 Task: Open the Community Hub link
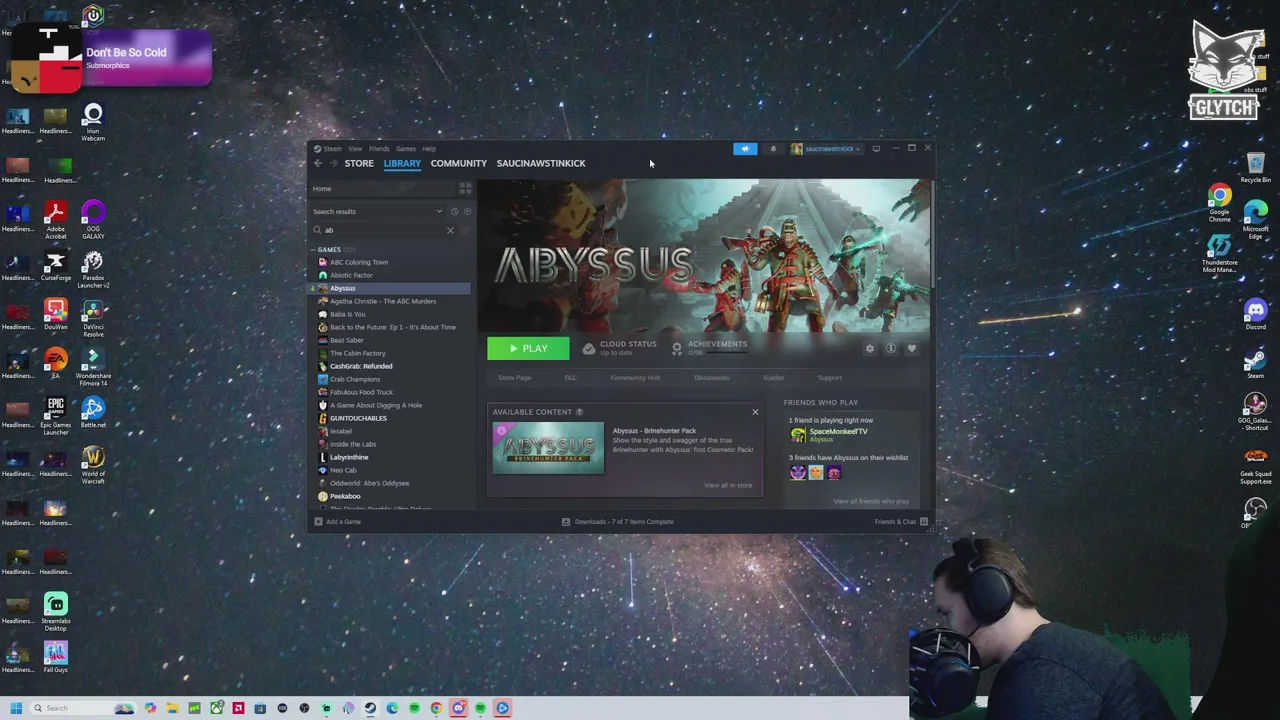(635, 378)
